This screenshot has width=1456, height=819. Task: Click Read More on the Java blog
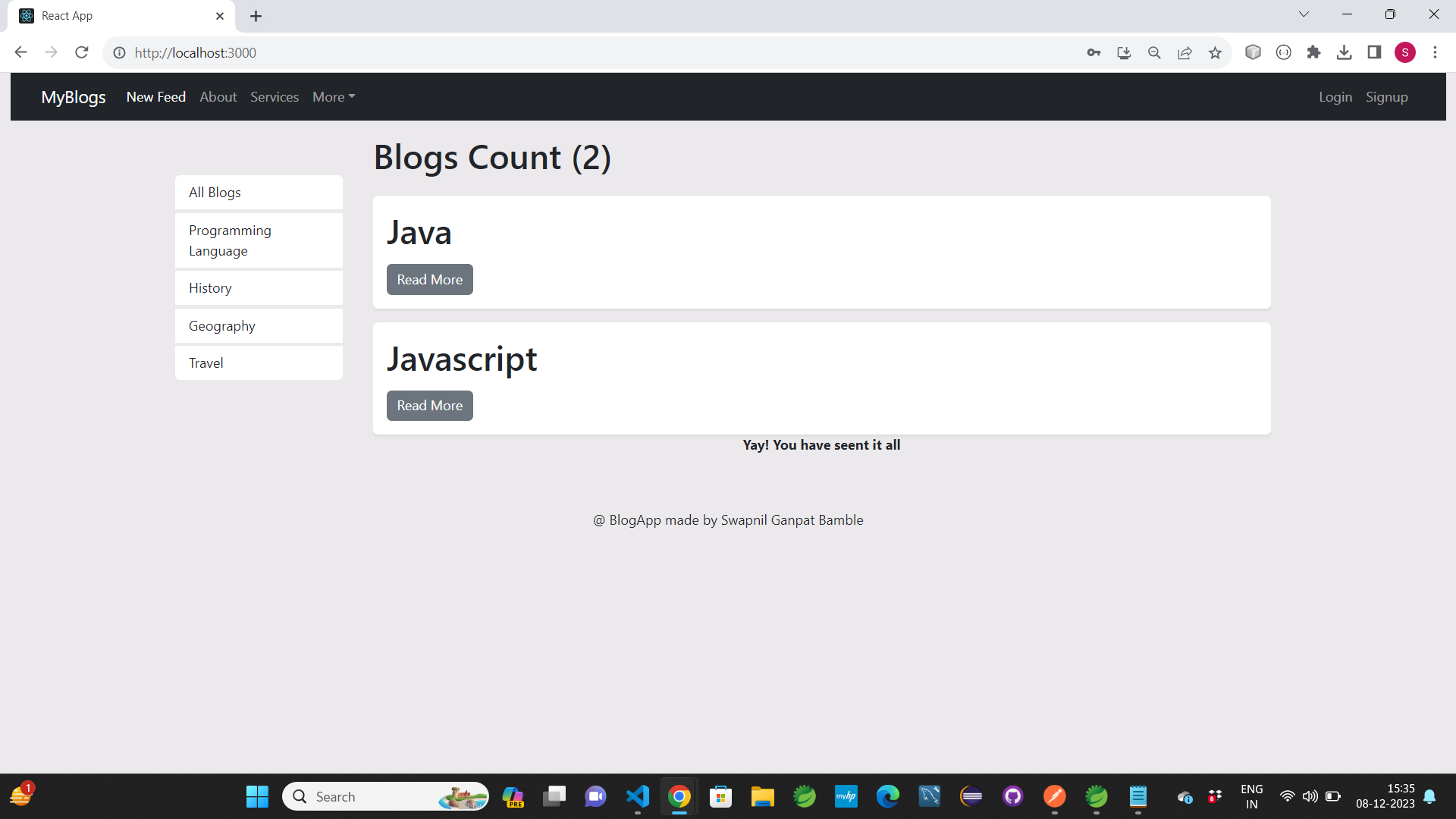429,280
